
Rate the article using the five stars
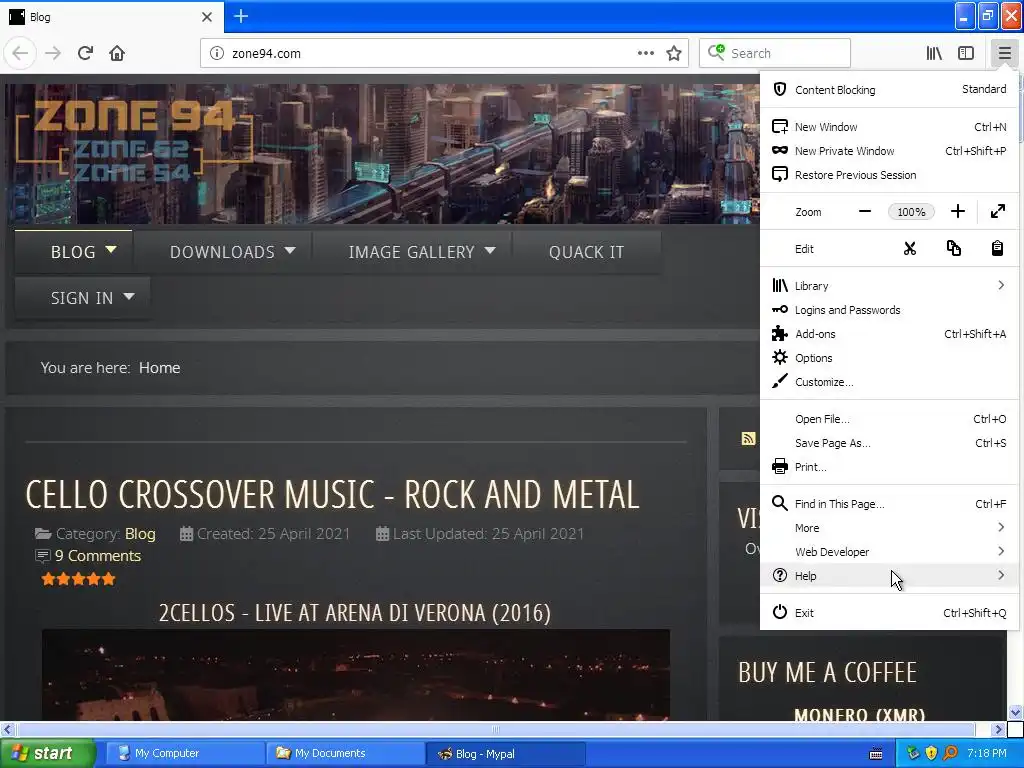(78, 579)
